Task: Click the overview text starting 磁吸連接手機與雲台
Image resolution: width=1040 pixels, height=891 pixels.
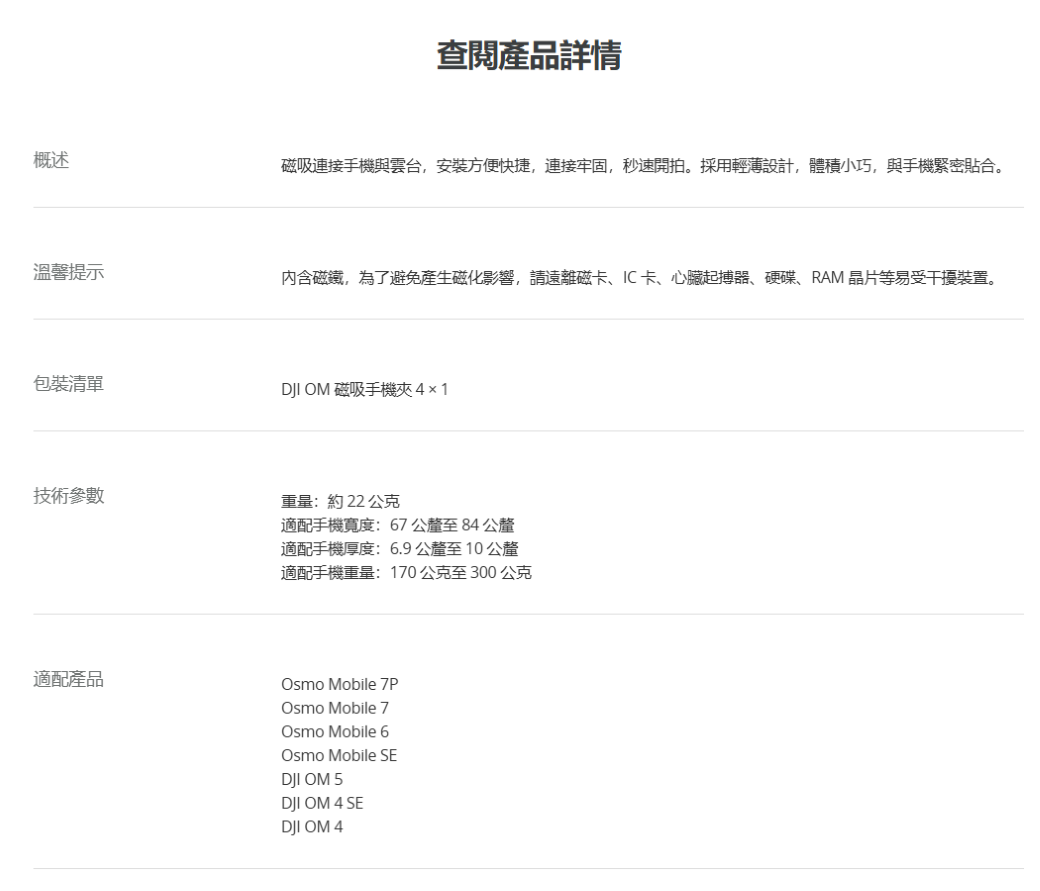Action: pos(643,166)
